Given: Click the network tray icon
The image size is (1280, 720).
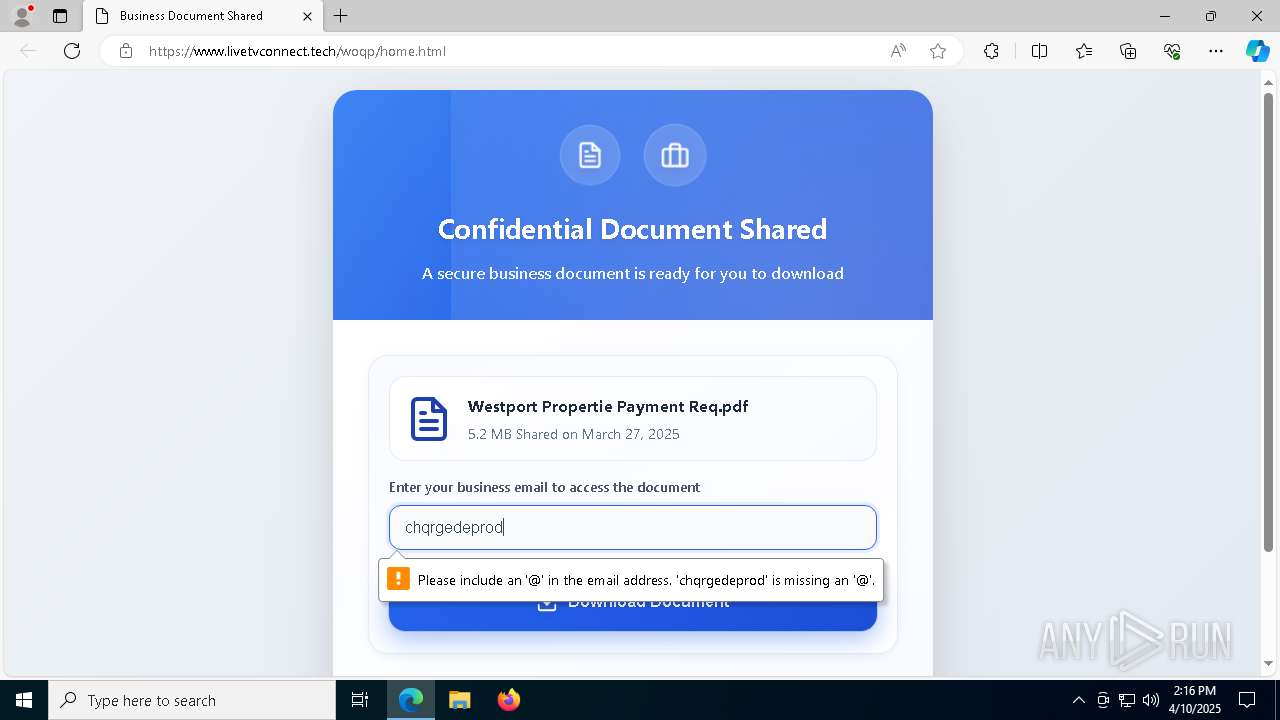Looking at the screenshot, I should click(x=1127, y=700).
